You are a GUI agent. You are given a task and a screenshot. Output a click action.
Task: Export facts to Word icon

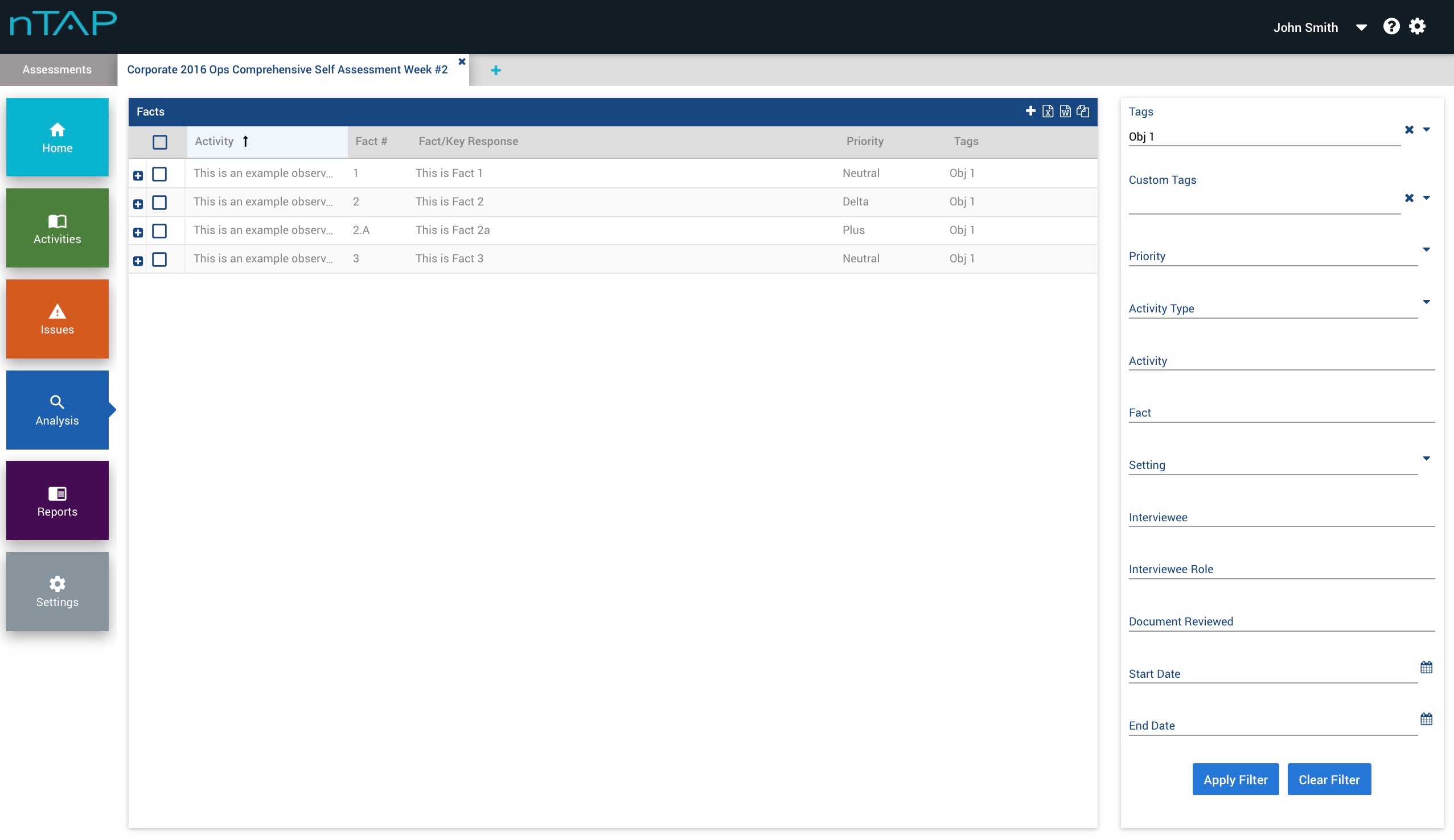coord(1065,112)
